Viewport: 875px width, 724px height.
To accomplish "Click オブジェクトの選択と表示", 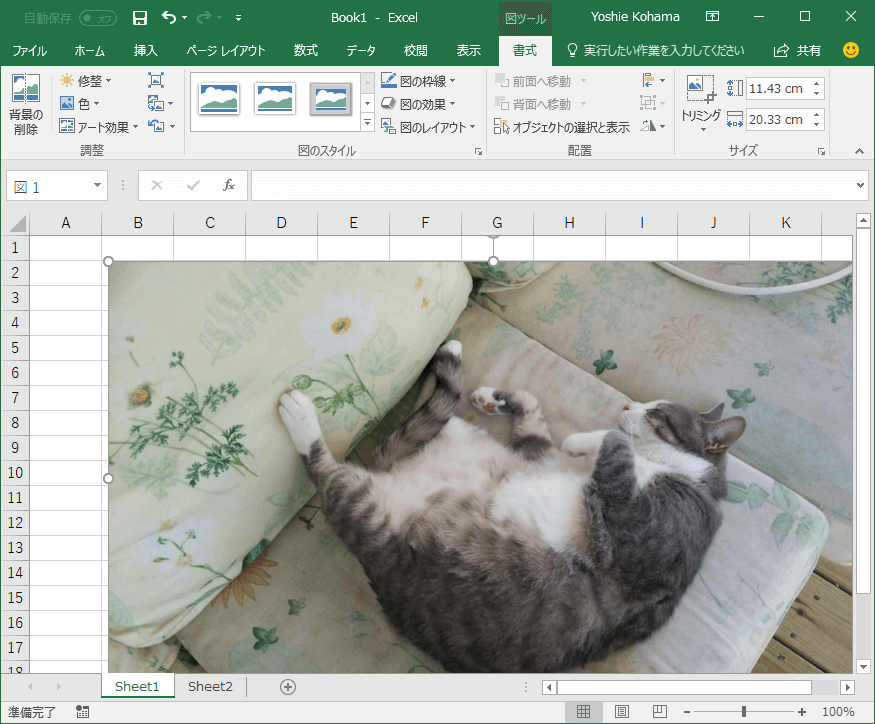I will coord(562,127).
